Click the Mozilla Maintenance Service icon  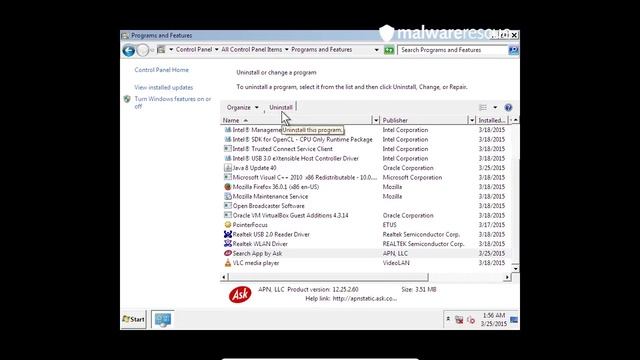(x=228, y=196)
